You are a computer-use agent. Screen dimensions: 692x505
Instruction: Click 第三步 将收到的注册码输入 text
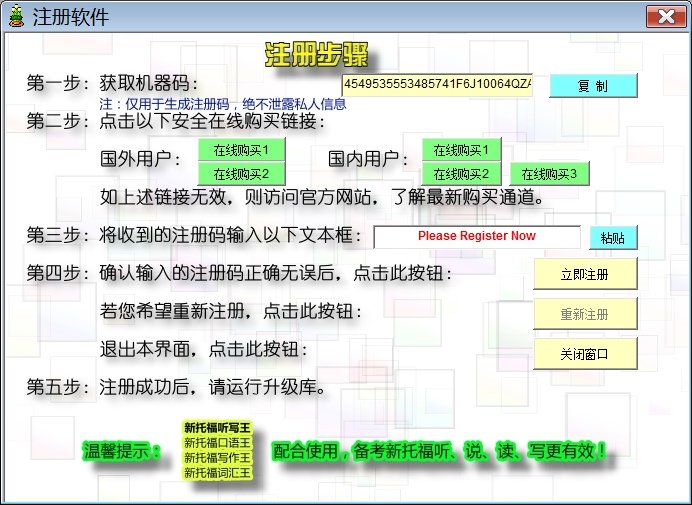pyautogui.click(x=193, y=235)
